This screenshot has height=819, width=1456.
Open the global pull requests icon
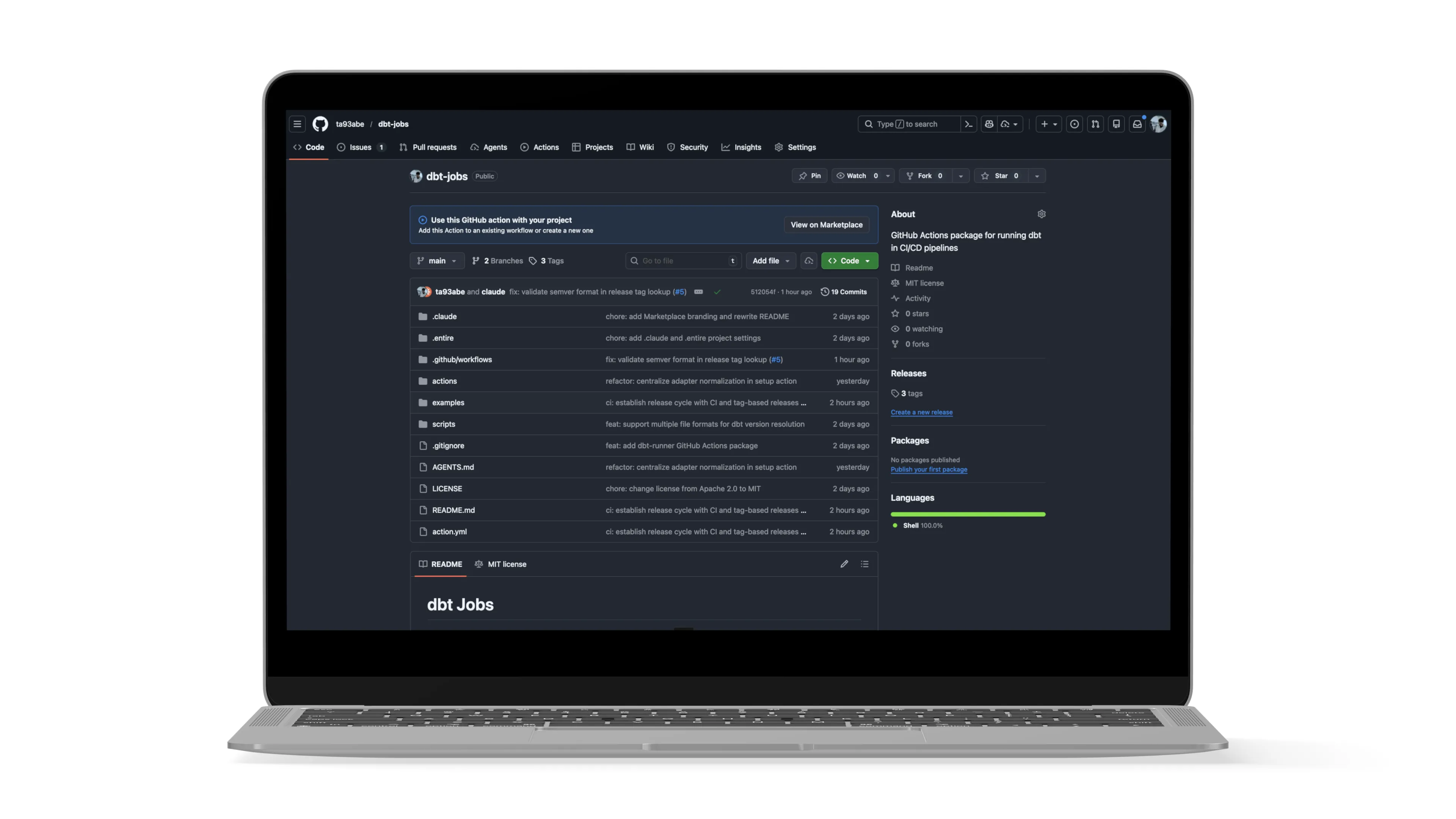1095,124
